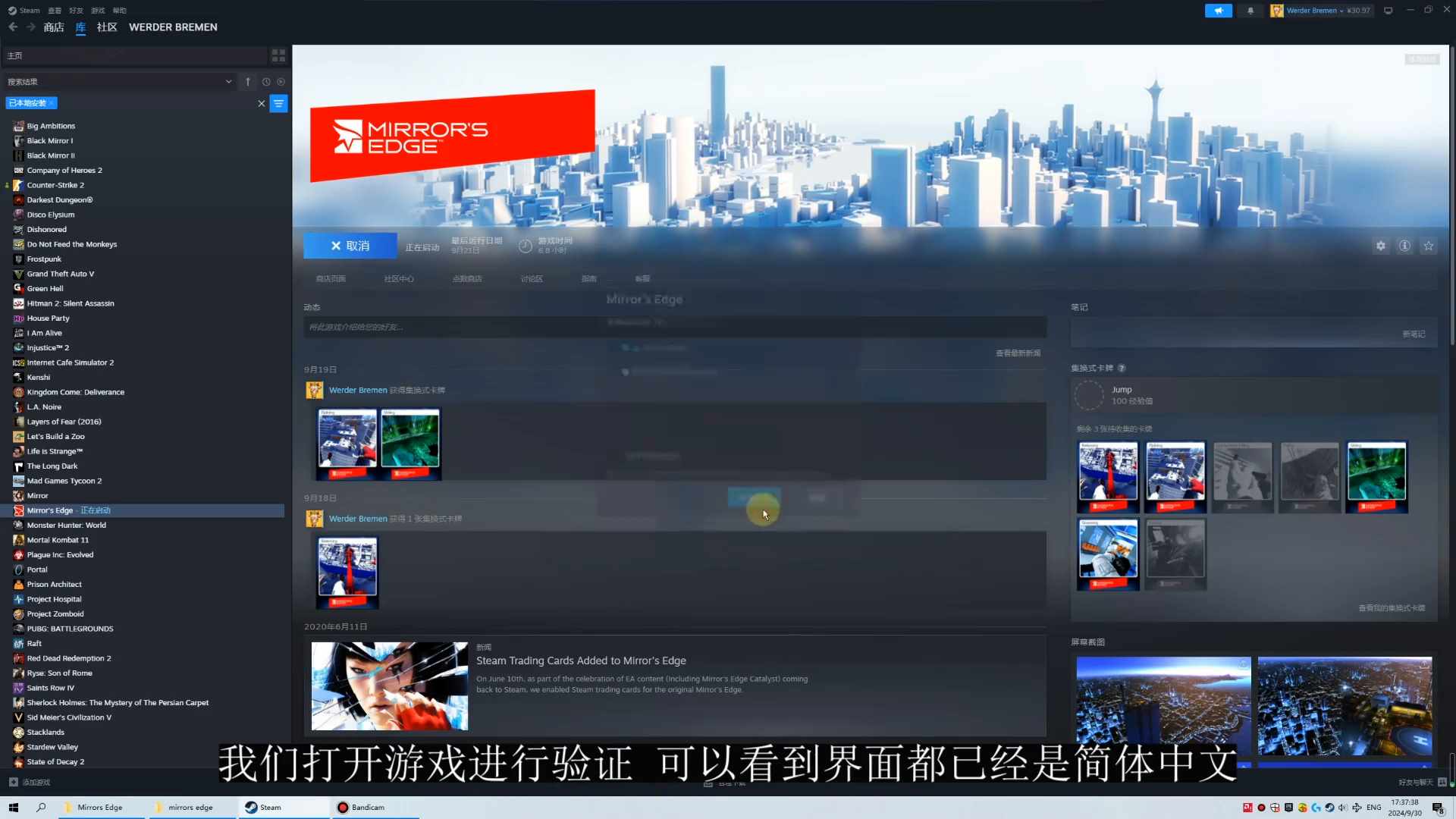1456x819 pixels.
Task: Select Portal in the library
Action: click(37, 570)
